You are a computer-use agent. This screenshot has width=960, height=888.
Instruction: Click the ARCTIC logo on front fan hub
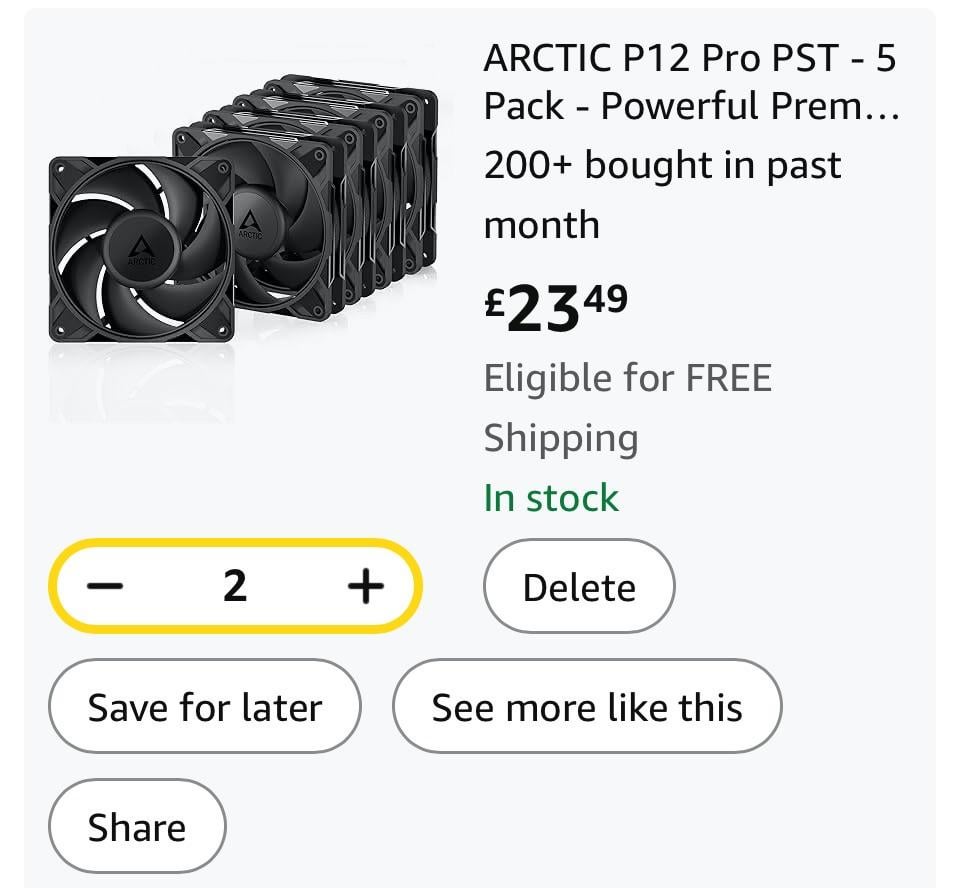pos(141,252)
